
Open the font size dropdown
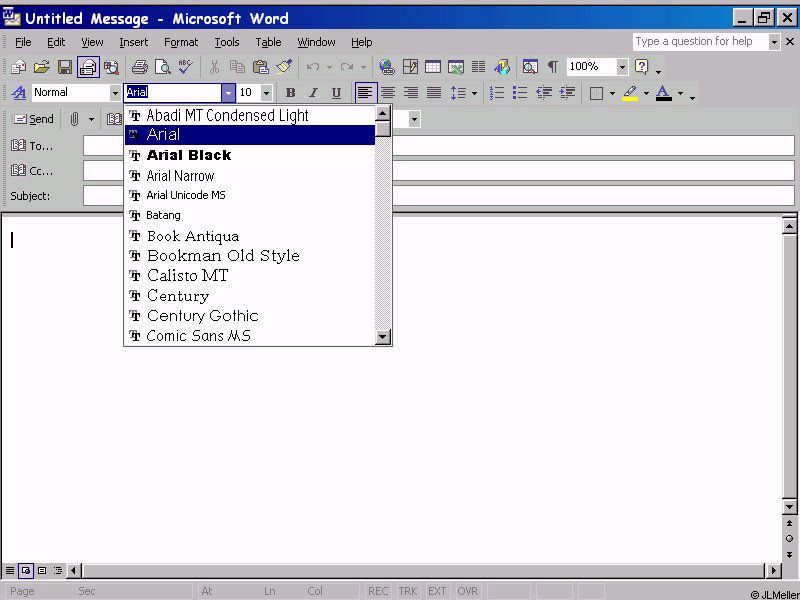[266, 93]
